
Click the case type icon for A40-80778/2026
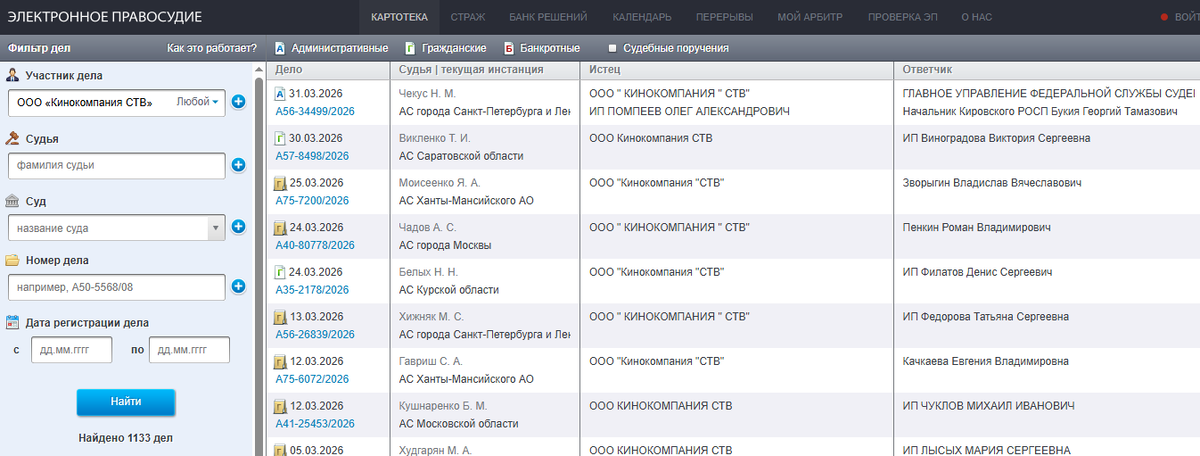click(x=280, y=228)
